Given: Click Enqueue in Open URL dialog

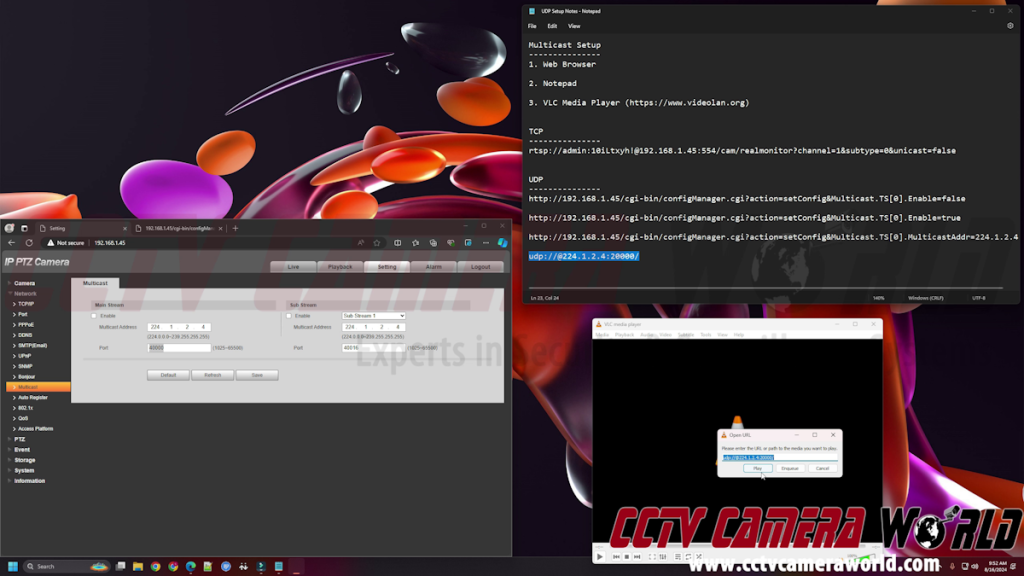Looking at the screenshot, I should [790, 469].
